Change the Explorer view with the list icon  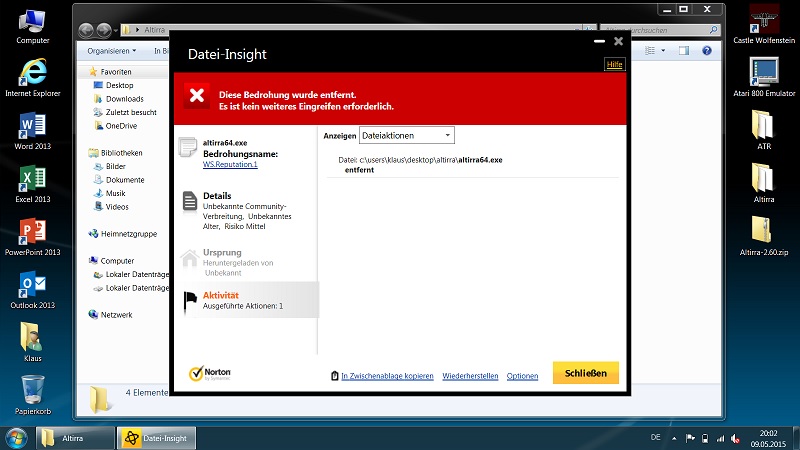pyautogui.click(x=649, y=51)
